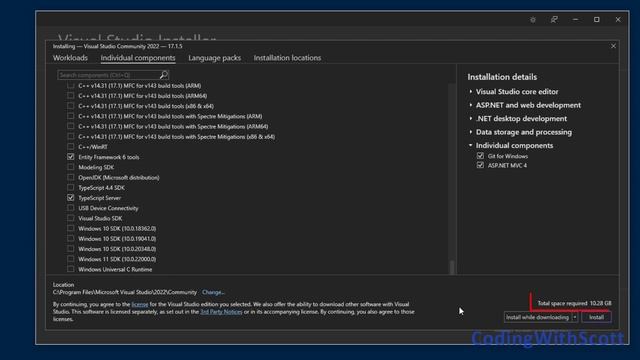Expand Data storage and processing
The image size is (640, 360).
click(x=471, y=132)
